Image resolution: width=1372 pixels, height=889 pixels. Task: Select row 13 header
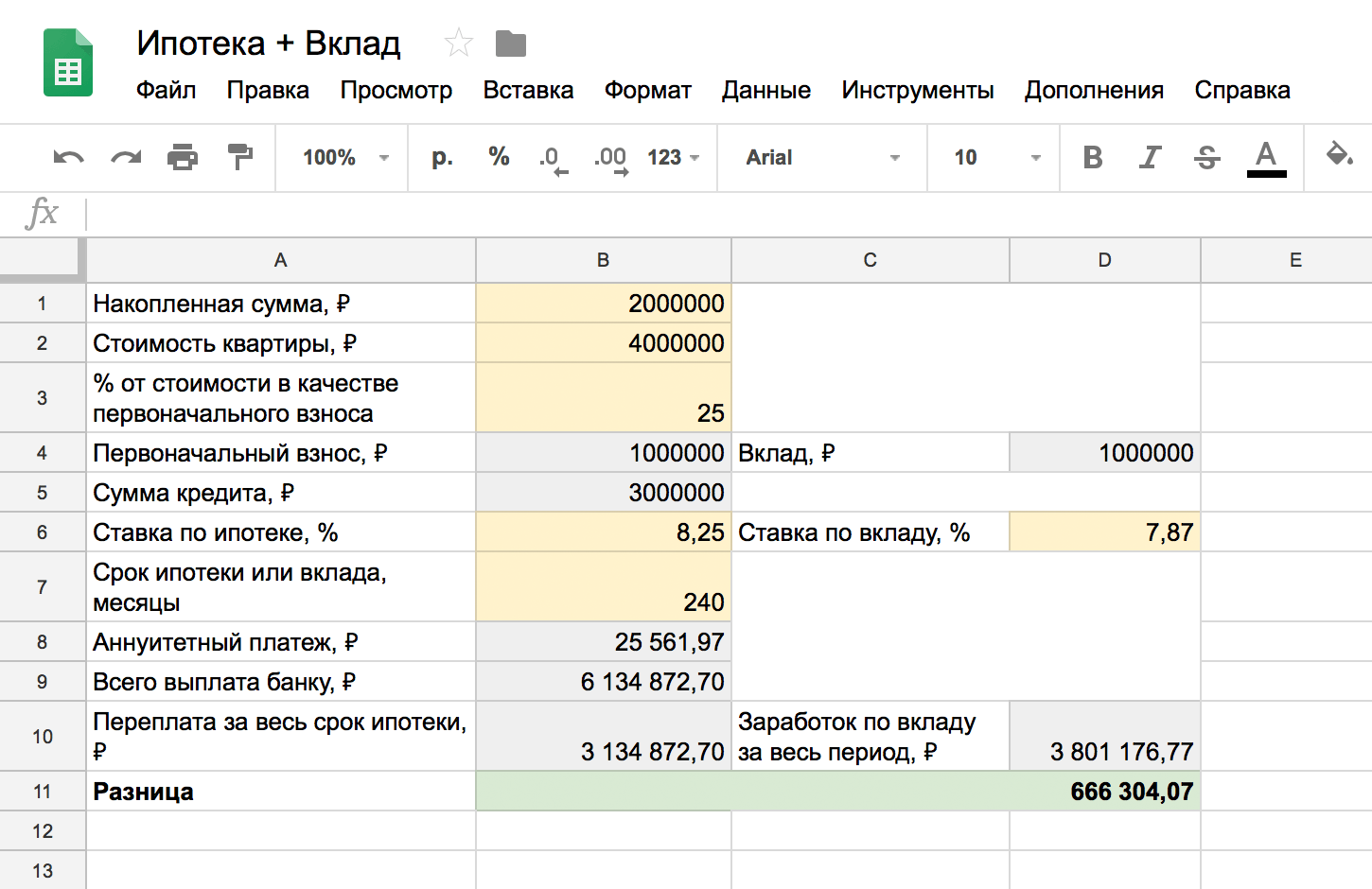coord(43,870)
